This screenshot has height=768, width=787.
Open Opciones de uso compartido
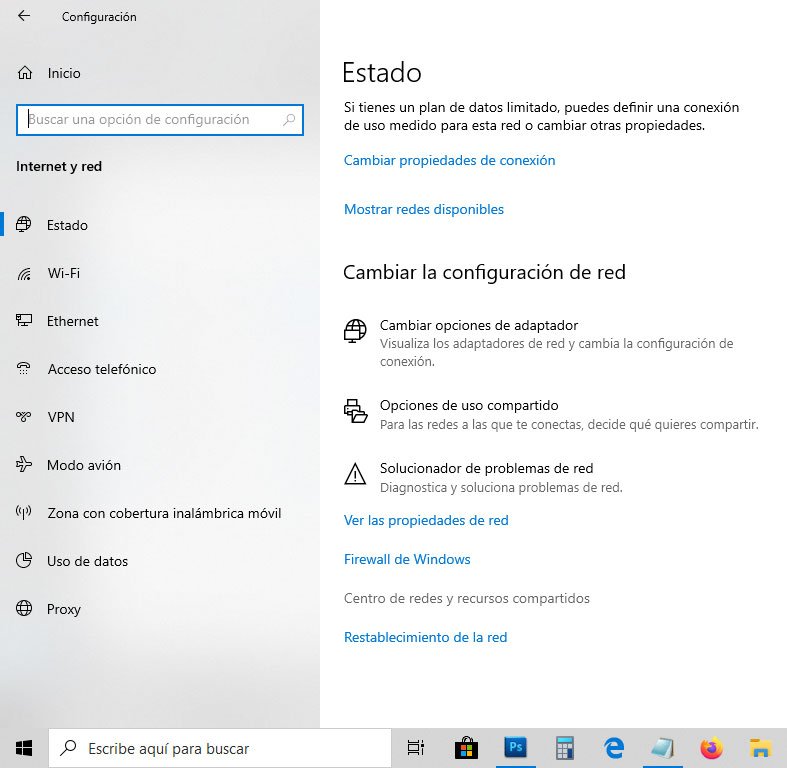point(469,406)
